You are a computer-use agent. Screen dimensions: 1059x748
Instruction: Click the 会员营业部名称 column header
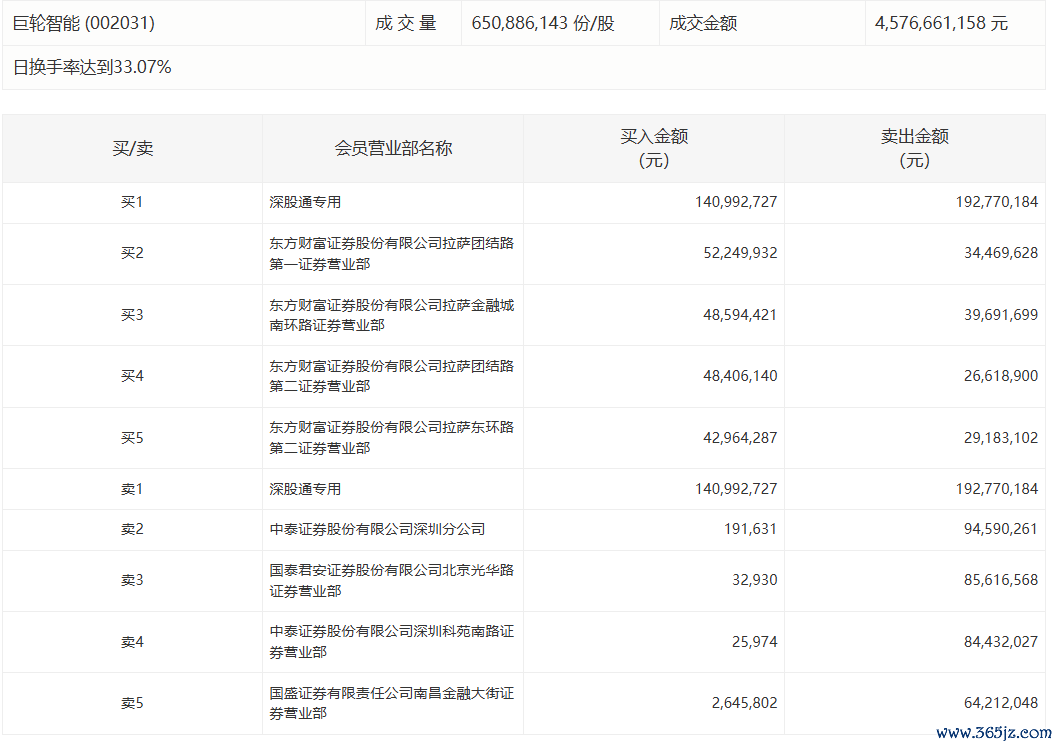coord(393,148)
